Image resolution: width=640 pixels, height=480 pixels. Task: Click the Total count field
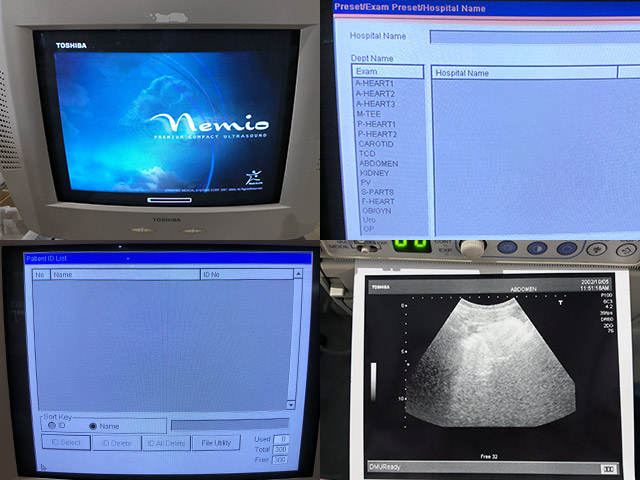[280, 449]
